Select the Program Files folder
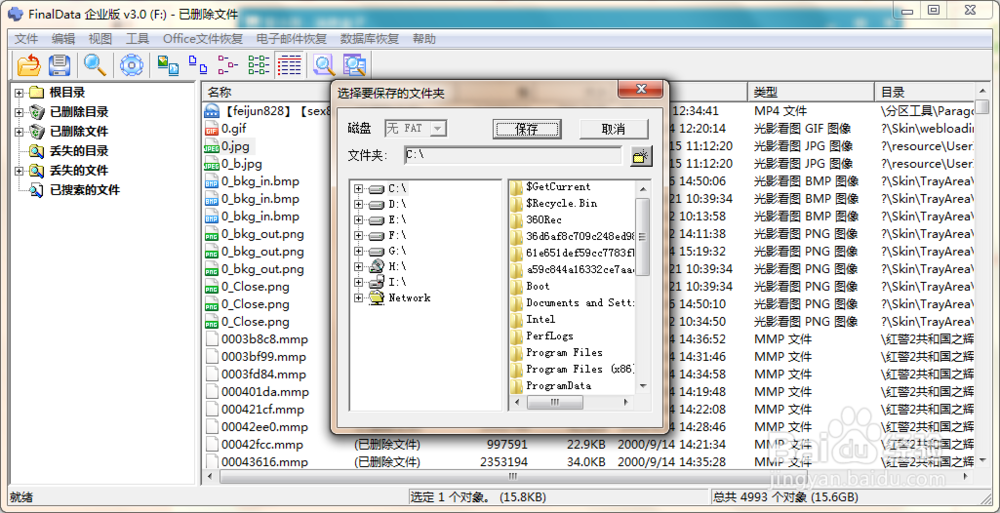1000x513 pixels. [x=564, y=352]
